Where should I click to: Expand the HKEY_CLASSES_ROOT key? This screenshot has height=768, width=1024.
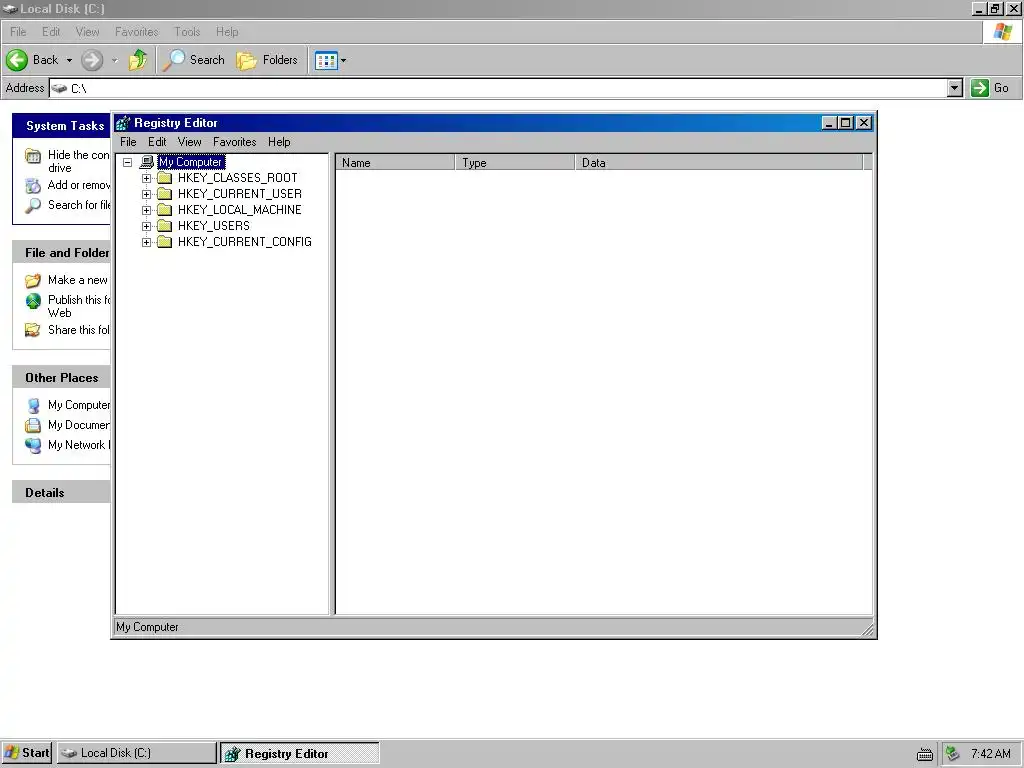click(146, 178)
